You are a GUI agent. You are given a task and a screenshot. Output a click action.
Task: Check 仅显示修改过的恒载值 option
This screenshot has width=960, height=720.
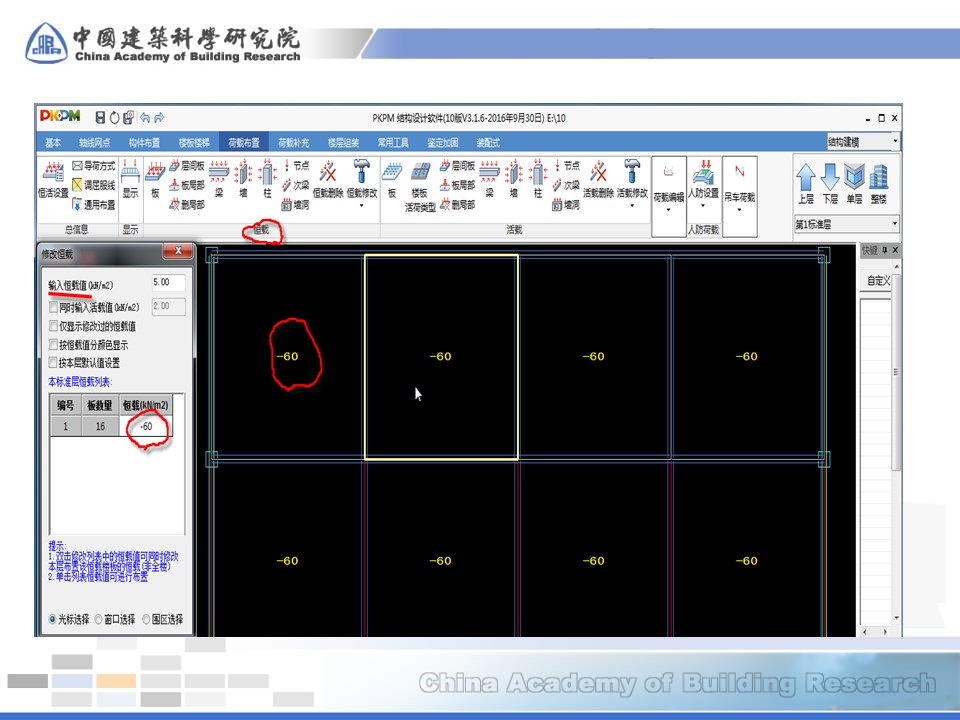point(54,326)
